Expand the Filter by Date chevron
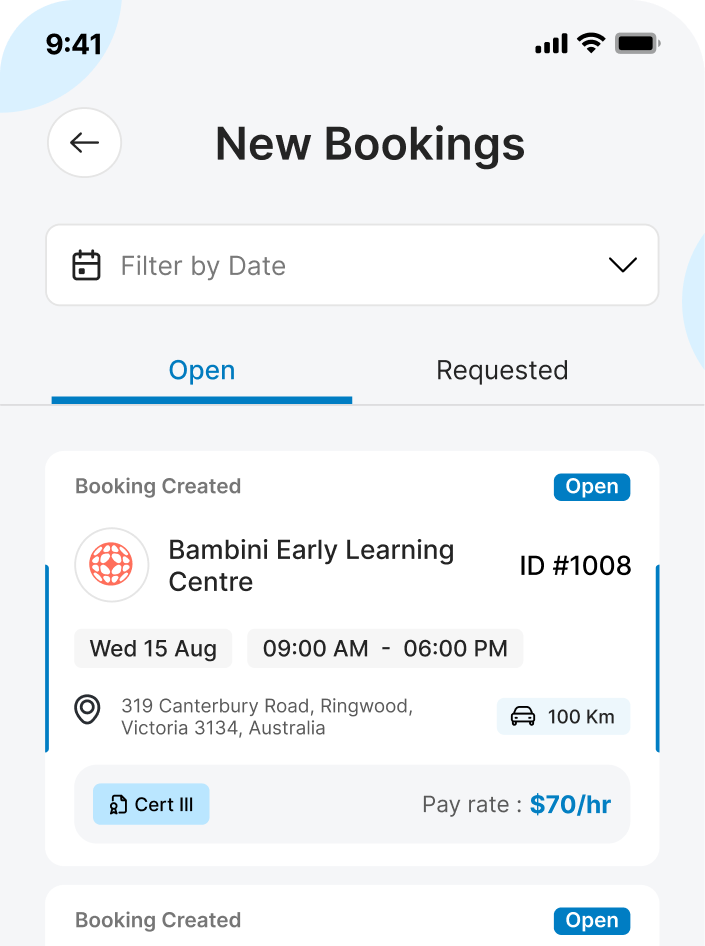The width and height of the screenshot is (705, 946). click(623, 265)
